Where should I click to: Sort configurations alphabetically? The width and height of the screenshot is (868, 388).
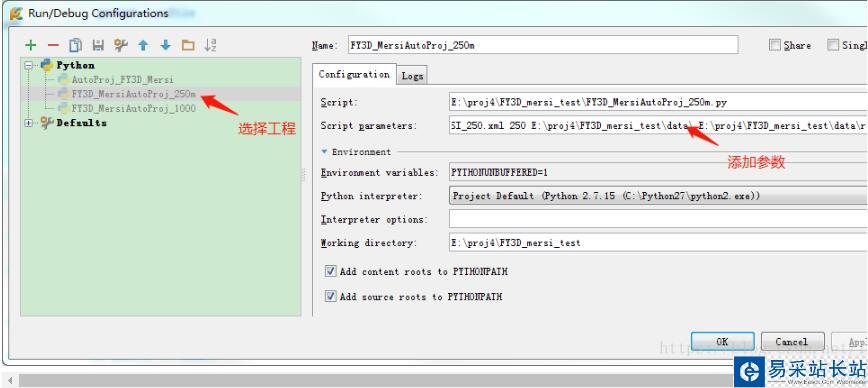(210, 45)
